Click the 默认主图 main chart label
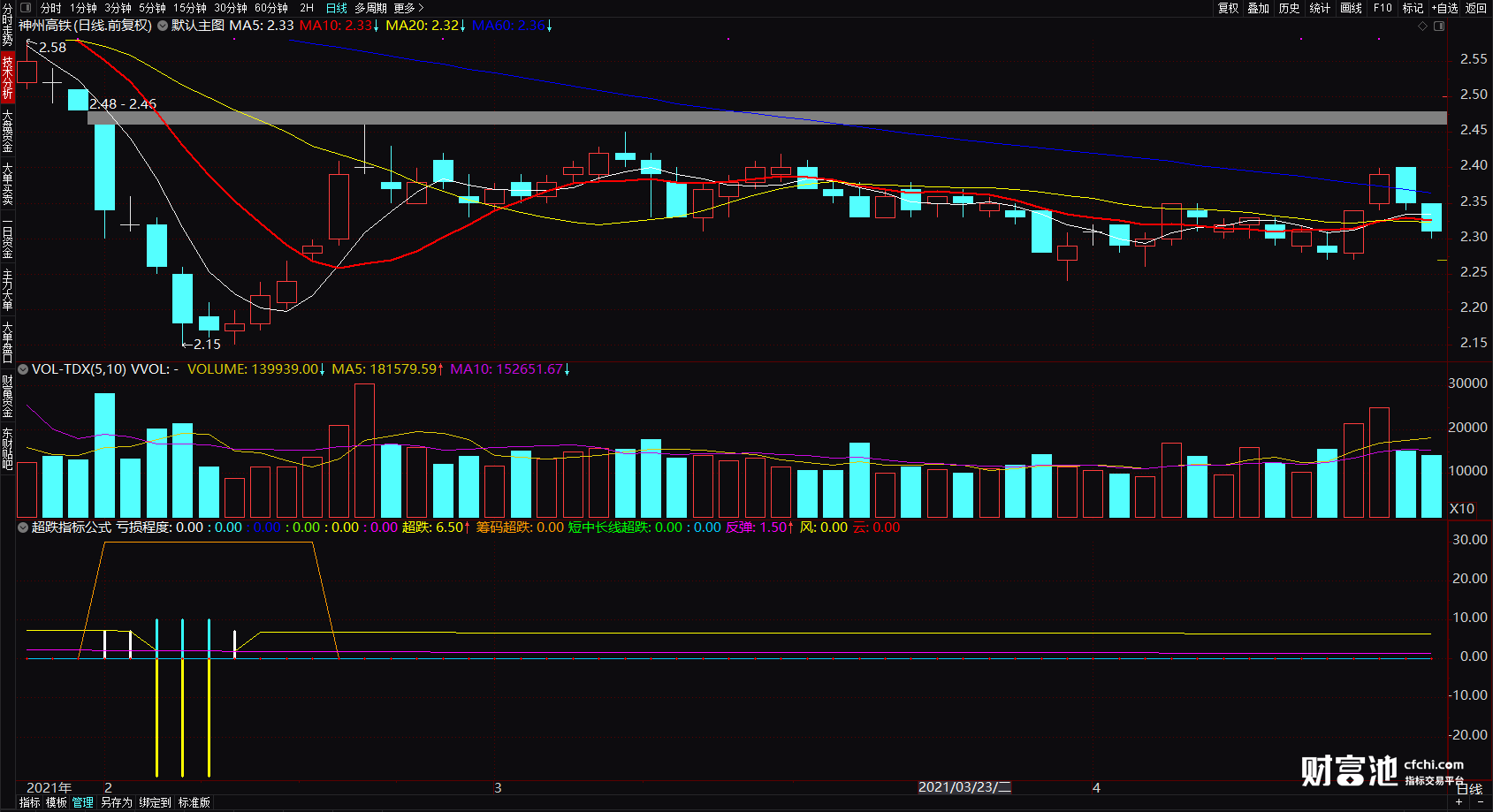The height and width of the screenshot is (812, 1493). point(198,26)
